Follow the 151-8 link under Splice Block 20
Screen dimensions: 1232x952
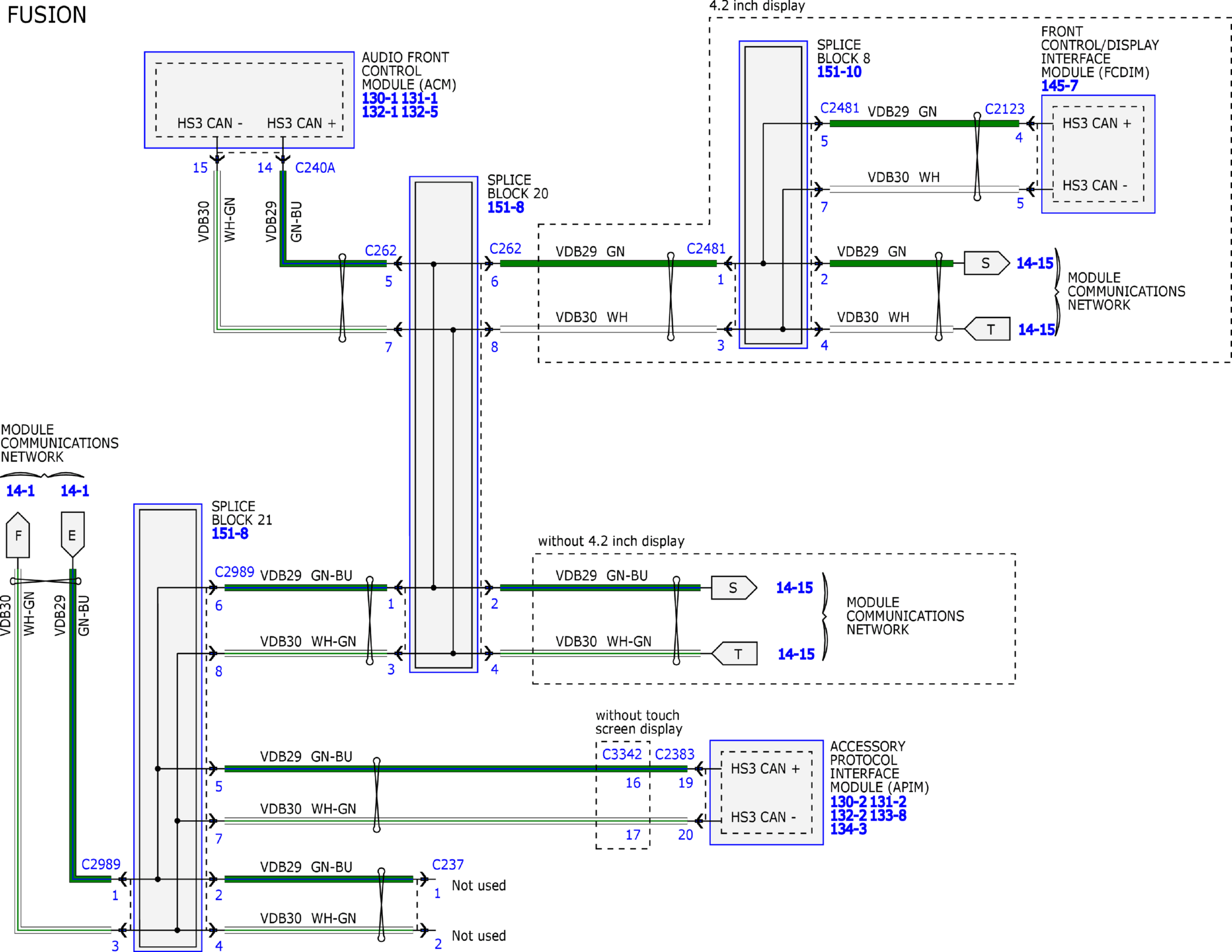tap(506, 208)
